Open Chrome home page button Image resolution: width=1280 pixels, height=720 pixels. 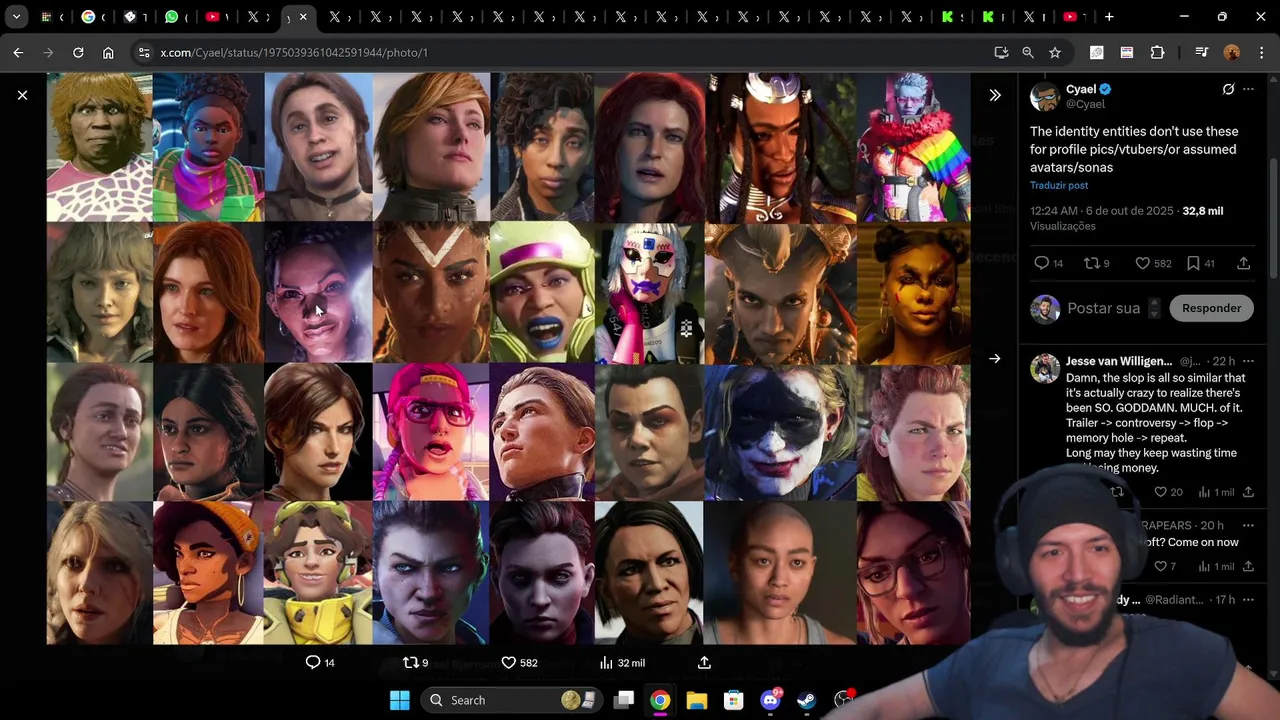(x=108, y=52)
